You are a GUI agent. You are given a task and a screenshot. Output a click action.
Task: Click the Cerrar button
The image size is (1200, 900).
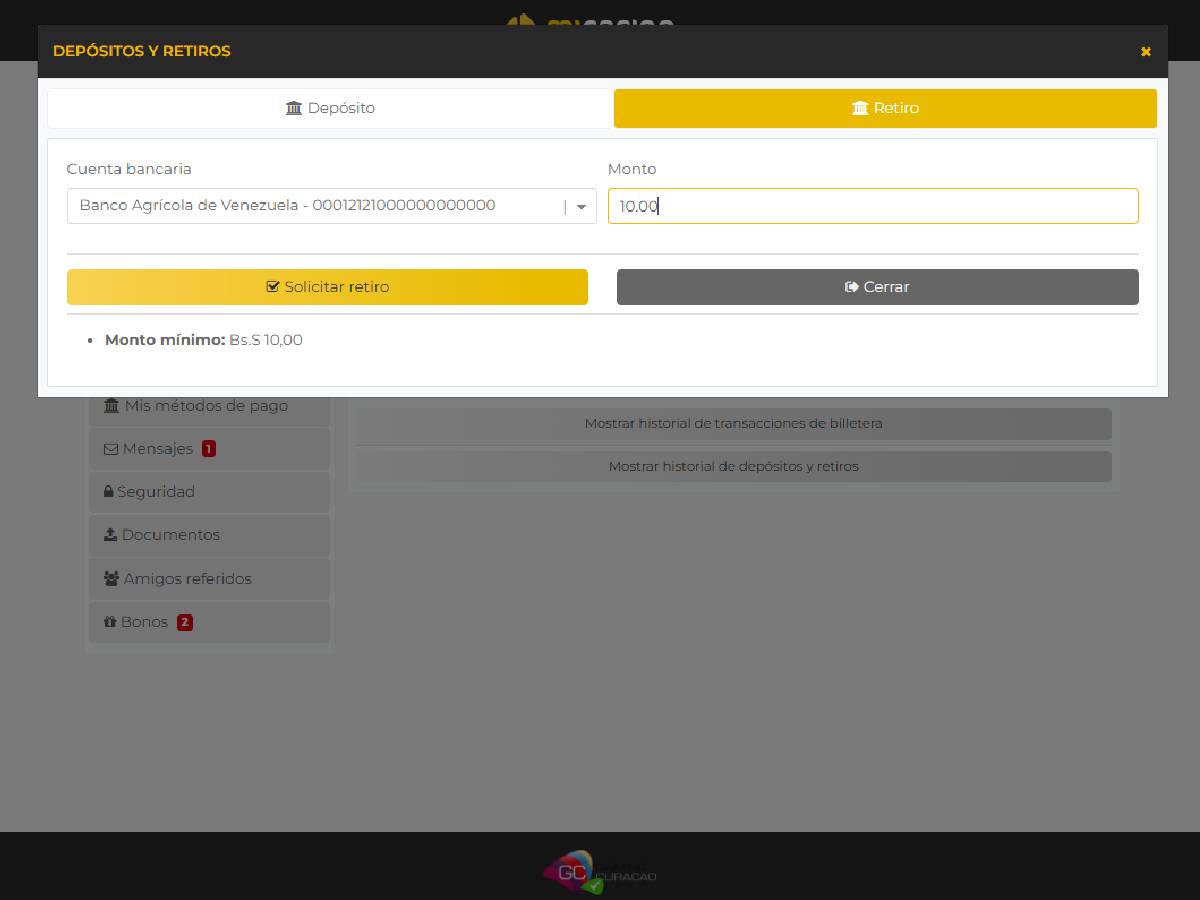pyautogui.click(x=877, y=287)
